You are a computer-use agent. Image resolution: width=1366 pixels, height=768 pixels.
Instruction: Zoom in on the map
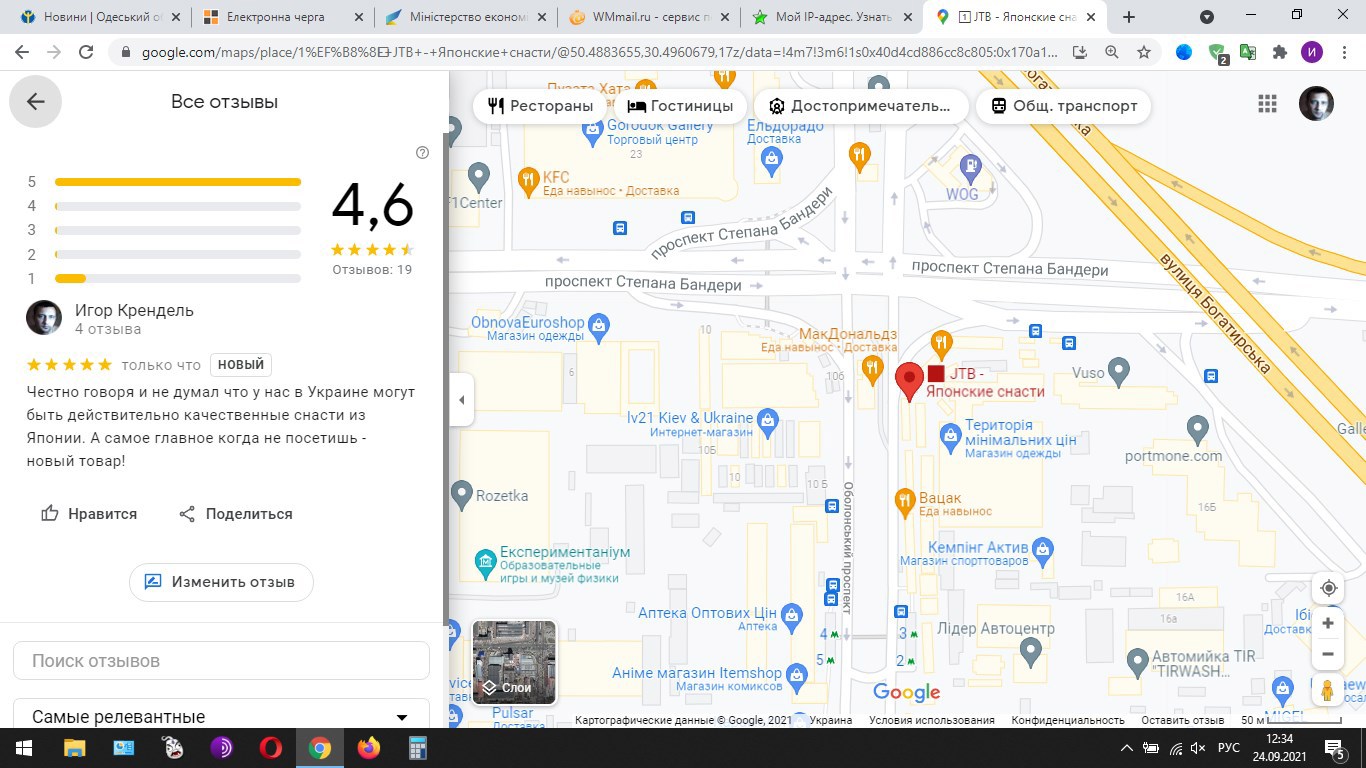1328,623
